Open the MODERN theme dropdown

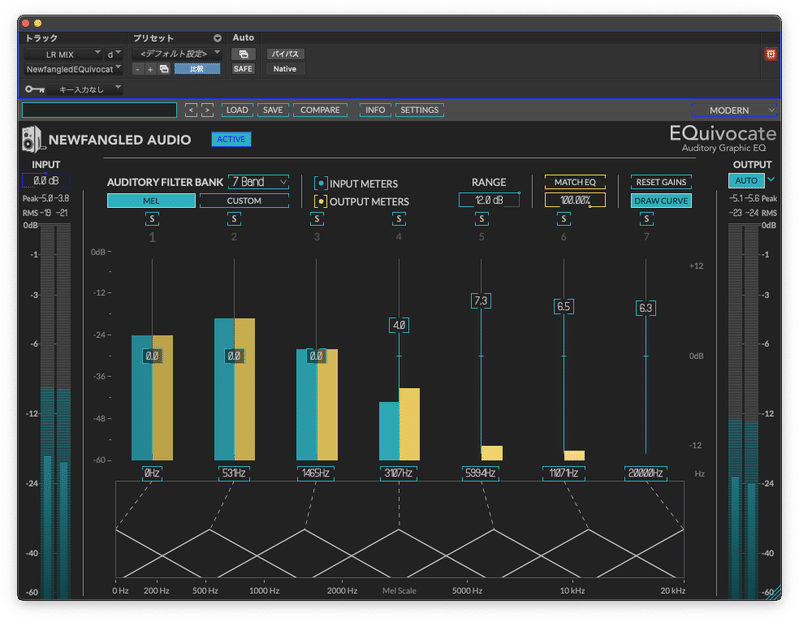[734, 110]
